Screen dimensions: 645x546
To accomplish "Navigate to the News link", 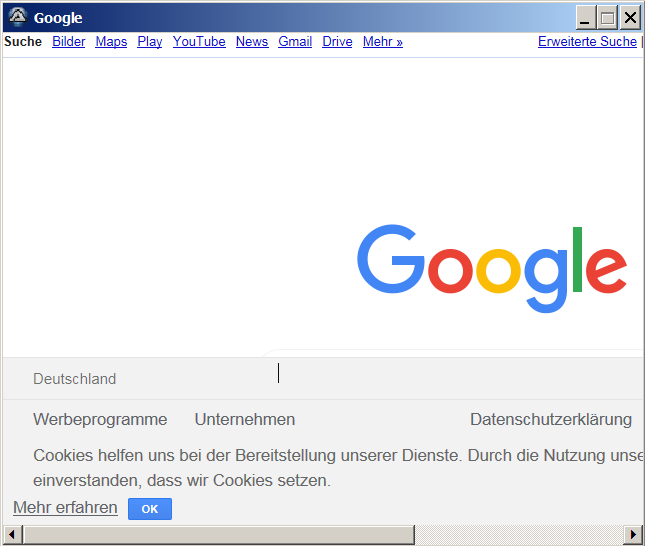I will pyautogui.click(x=252, y=42).
